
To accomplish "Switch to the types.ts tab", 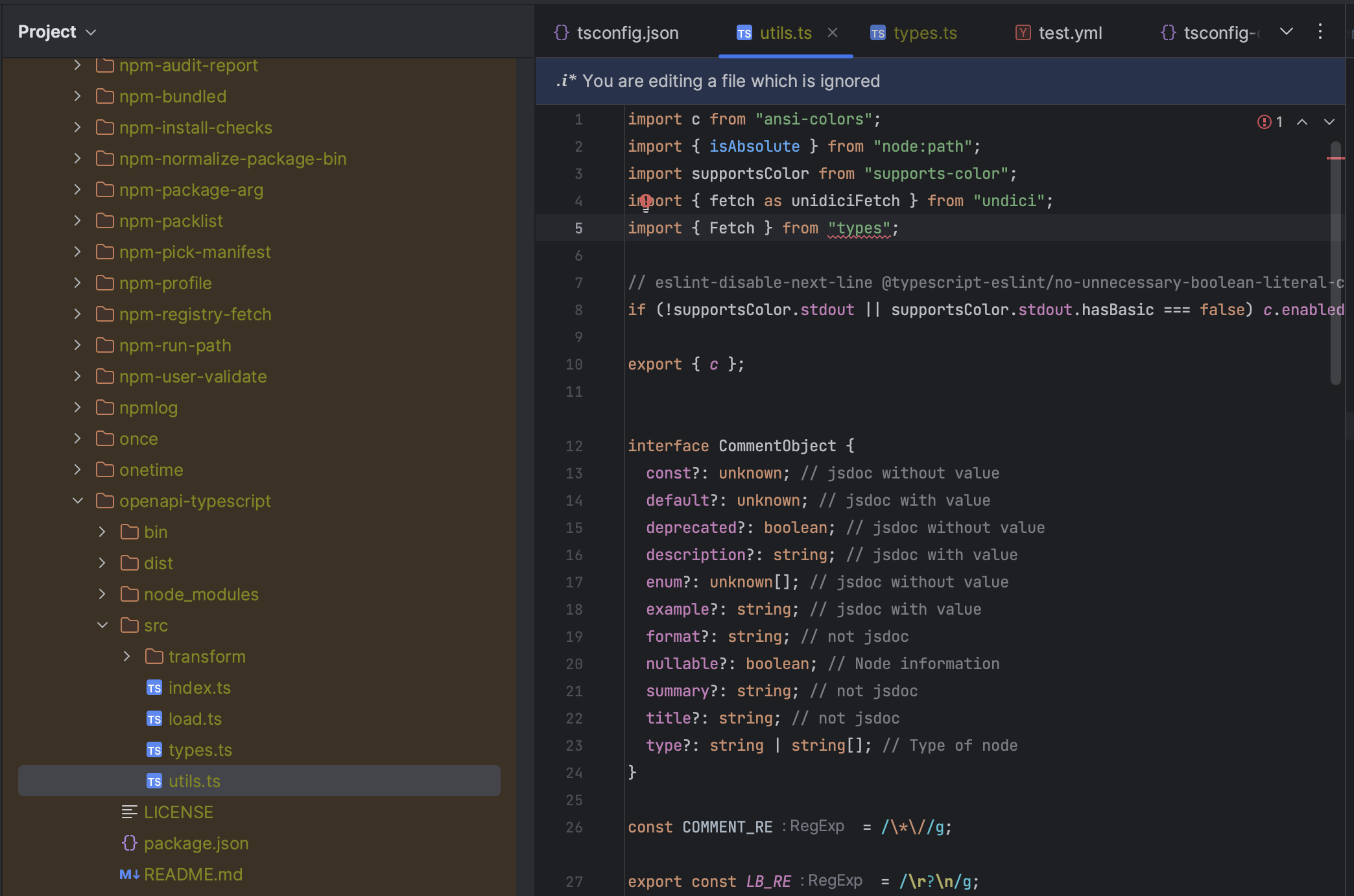I will (x=925, y=32).
